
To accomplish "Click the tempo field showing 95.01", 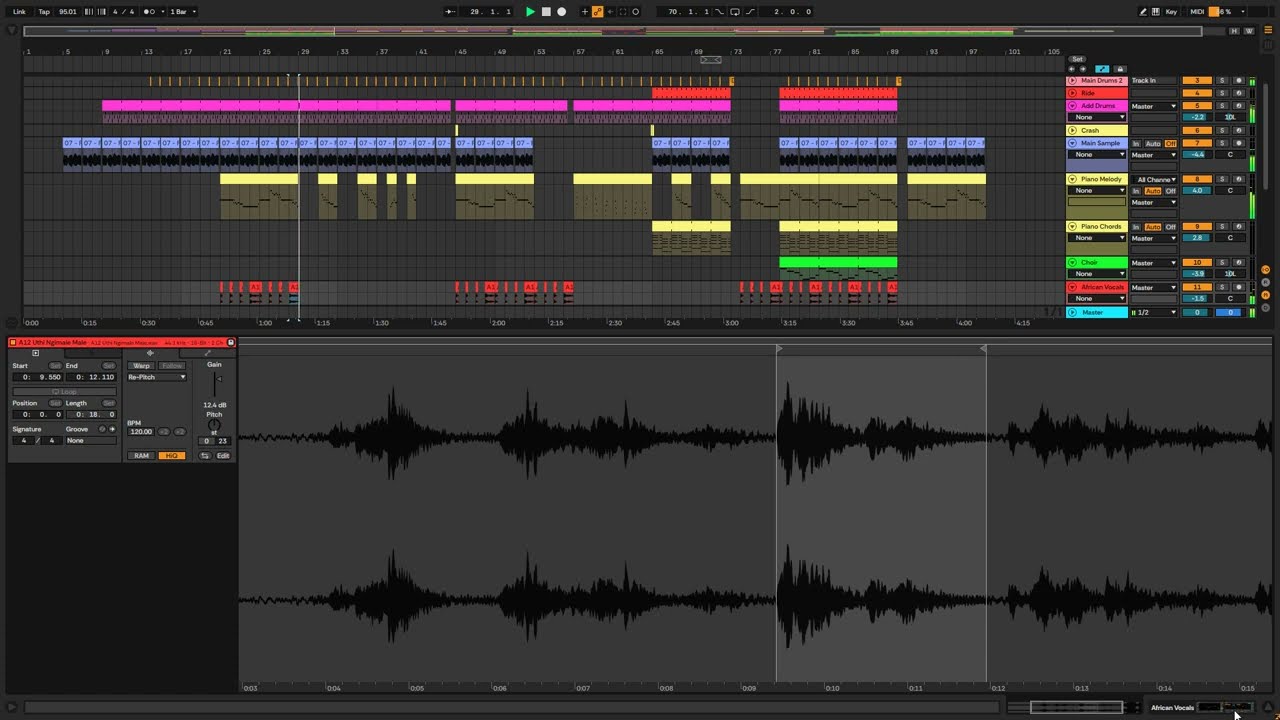I will [x=67, y=12].
